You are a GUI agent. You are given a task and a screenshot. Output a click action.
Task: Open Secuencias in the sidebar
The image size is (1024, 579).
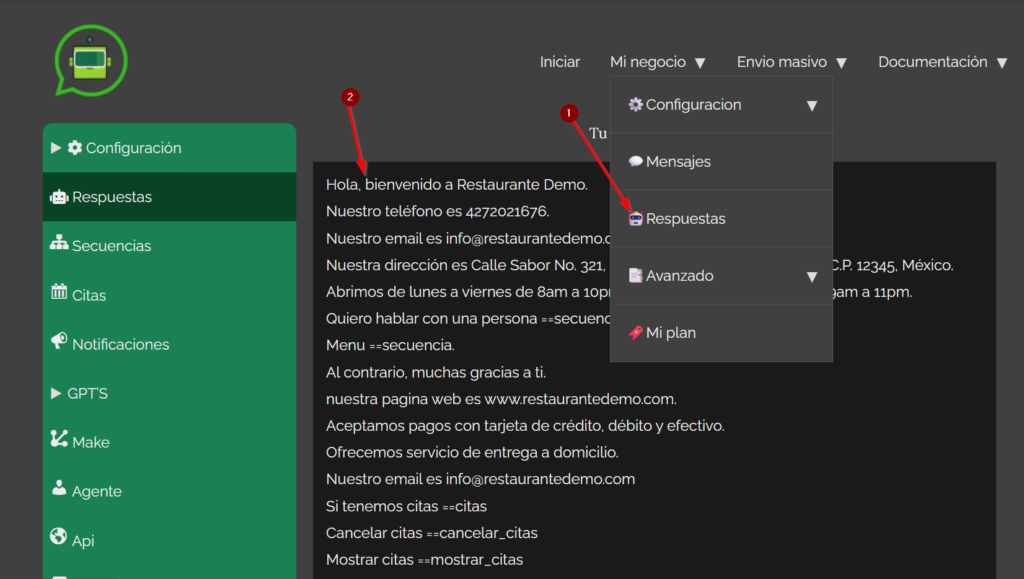(x=169, y=245)
